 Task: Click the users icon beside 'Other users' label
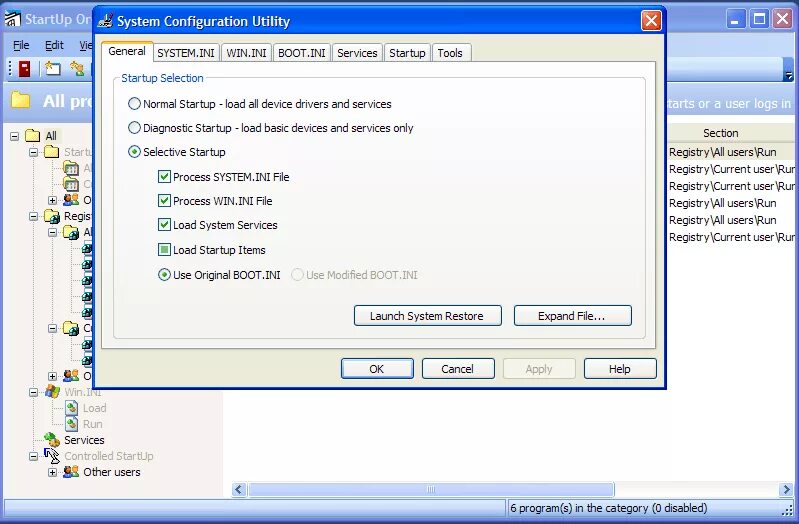point(71,471)
